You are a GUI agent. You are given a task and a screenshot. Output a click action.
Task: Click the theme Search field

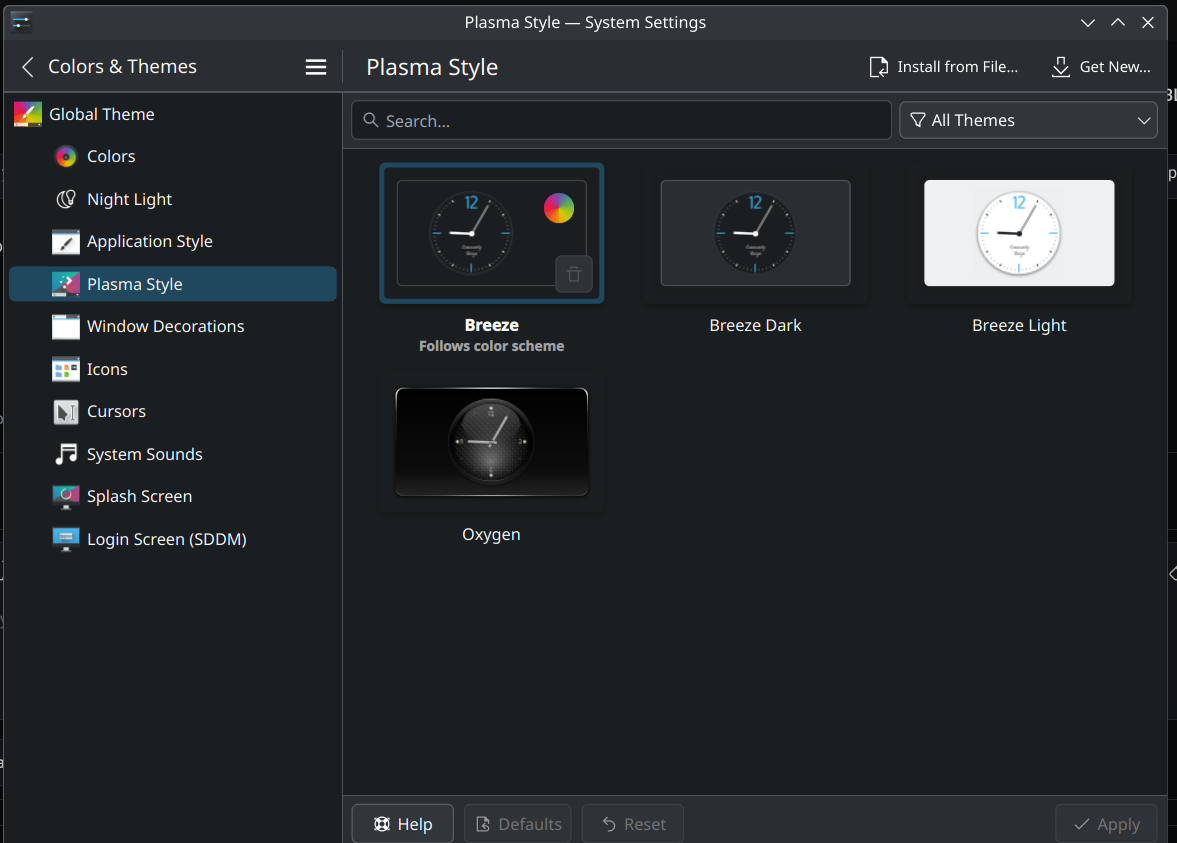[x=621, y=120]
